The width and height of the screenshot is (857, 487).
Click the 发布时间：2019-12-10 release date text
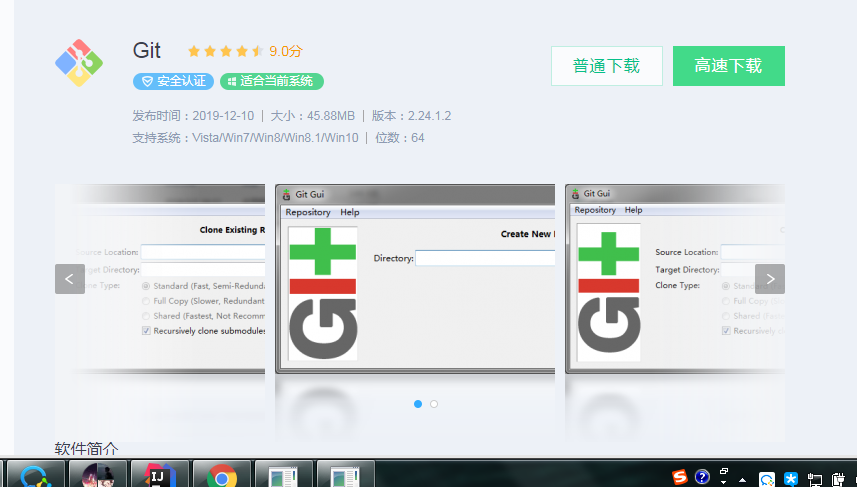click(x=193, y=116)
